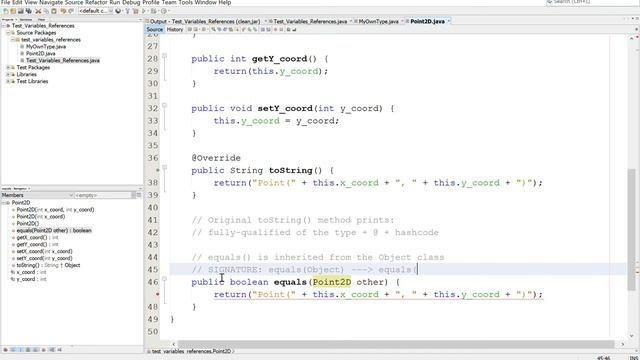The height and width of the screenshot is (360, 640).
Task: Click the green Run Project icon
Action: (144, 11)
